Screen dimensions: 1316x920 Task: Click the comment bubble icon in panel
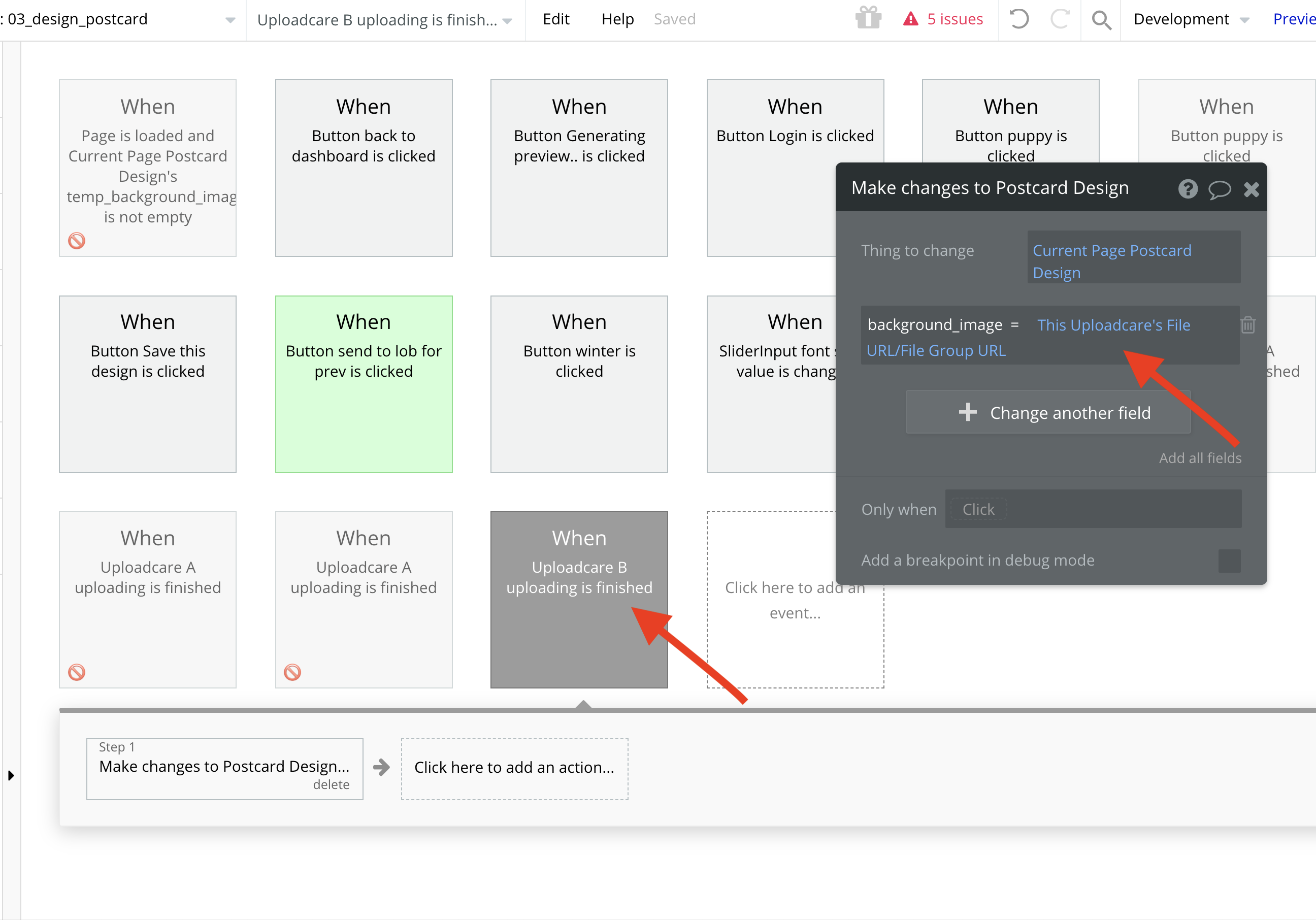[1219, 189]
